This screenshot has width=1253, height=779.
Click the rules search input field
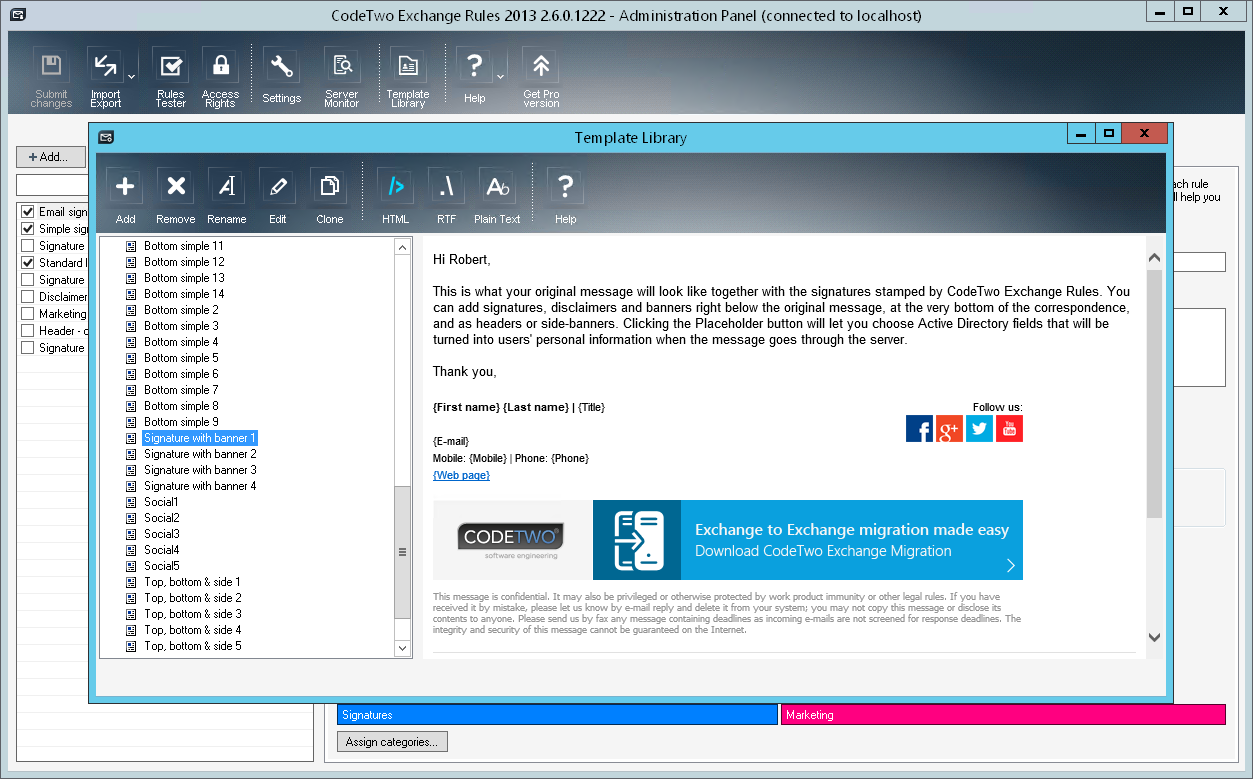pyautogui.click(x=51, y=186)
